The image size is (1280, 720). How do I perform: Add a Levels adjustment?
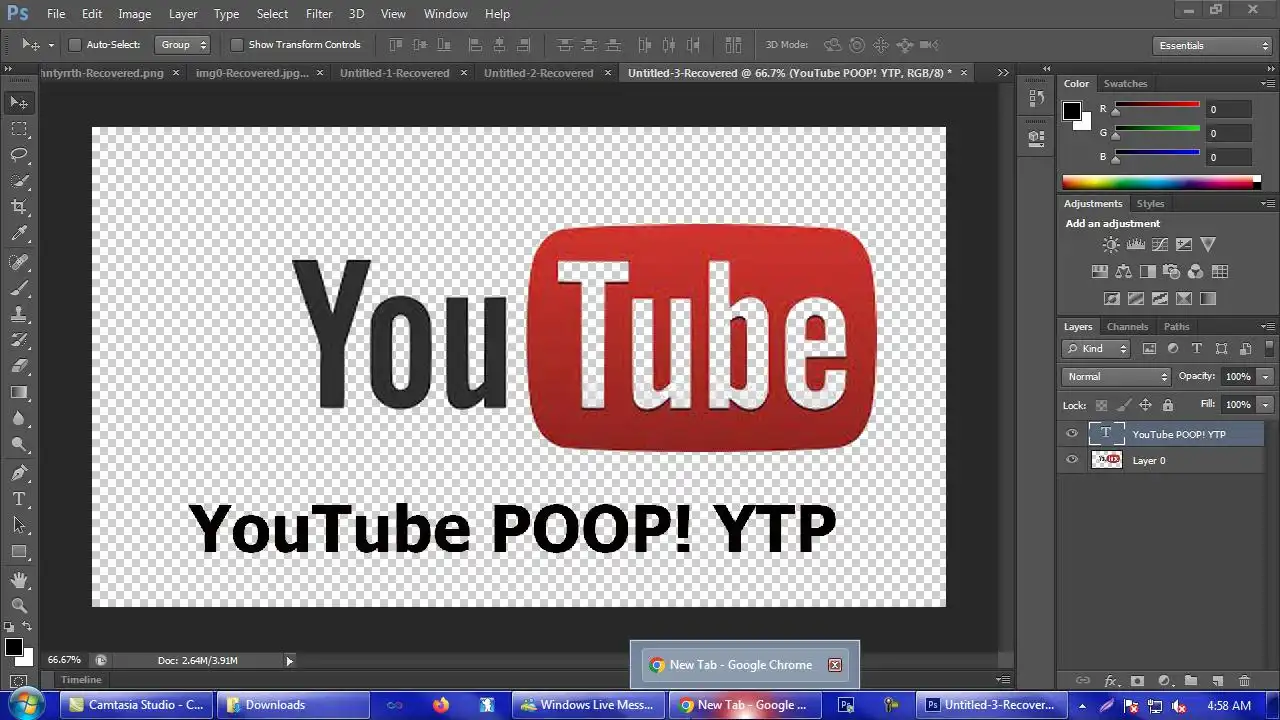pyautogui.click(x=1135, y=244)
